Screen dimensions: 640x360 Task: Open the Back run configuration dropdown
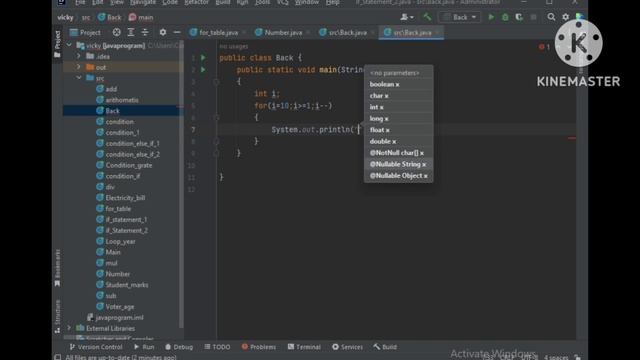[460, 17]
